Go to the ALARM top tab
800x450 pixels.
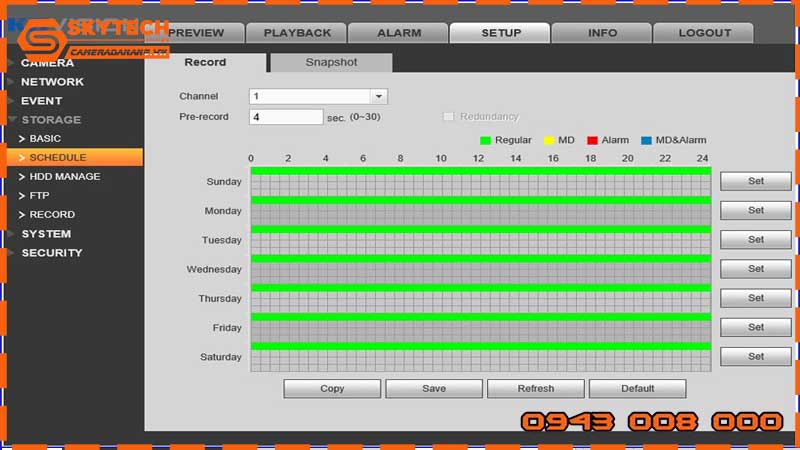click(x=398, y=33)
